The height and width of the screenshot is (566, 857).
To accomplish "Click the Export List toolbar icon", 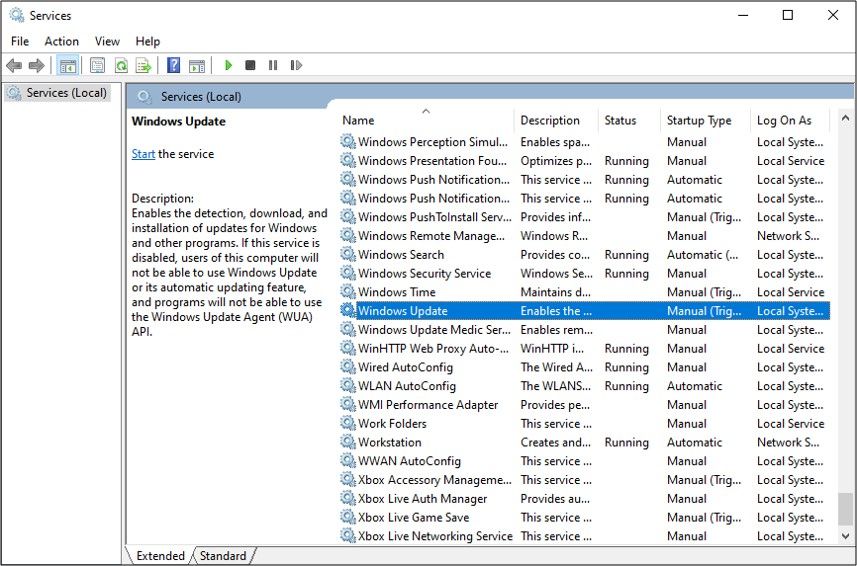I will (x=144, y=66).
